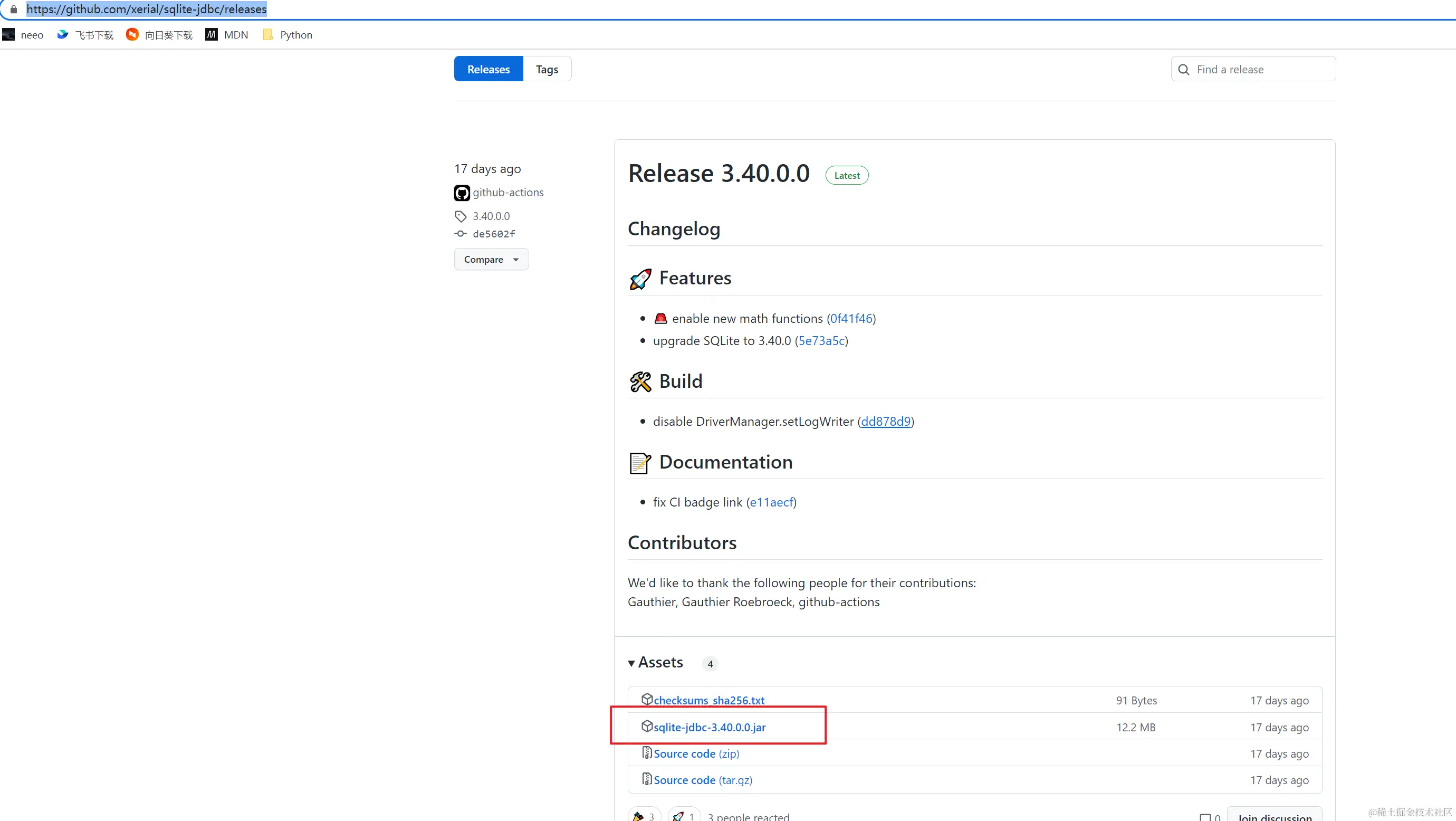Switch to the Releases tab
The width and height of the screenshot is (1456, 821).
[488, 69]
